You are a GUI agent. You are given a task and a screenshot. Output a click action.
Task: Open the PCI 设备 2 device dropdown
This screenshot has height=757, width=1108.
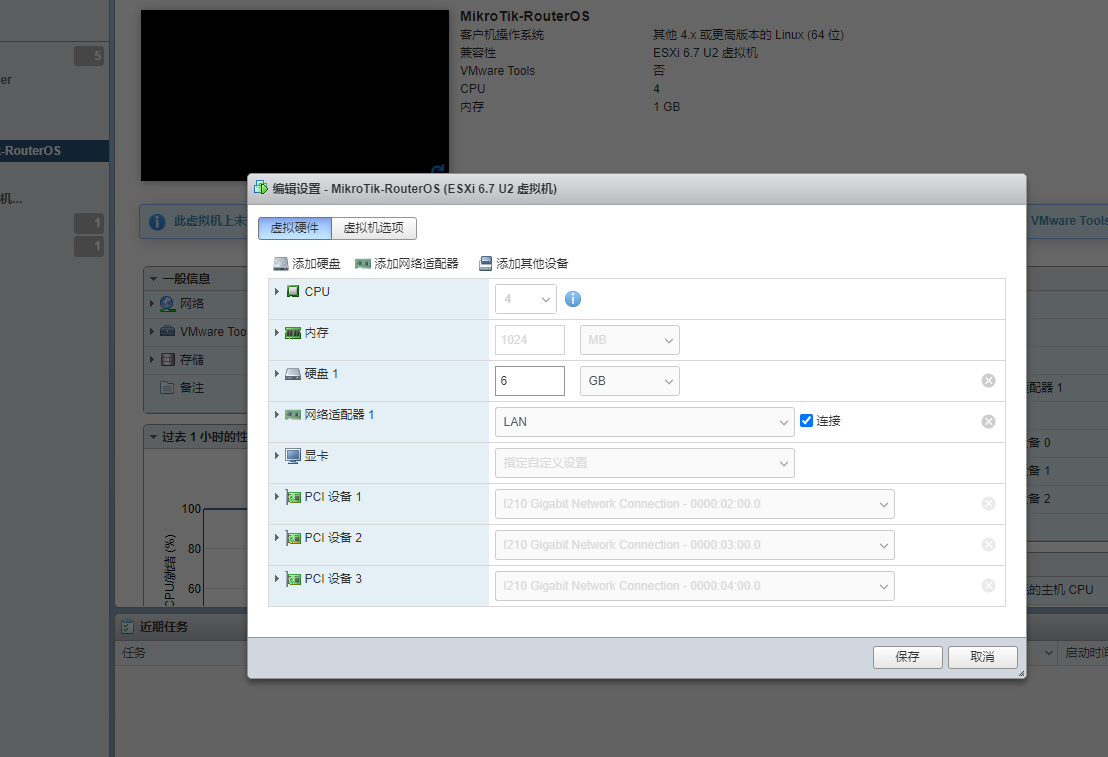(x=695, y=545)
